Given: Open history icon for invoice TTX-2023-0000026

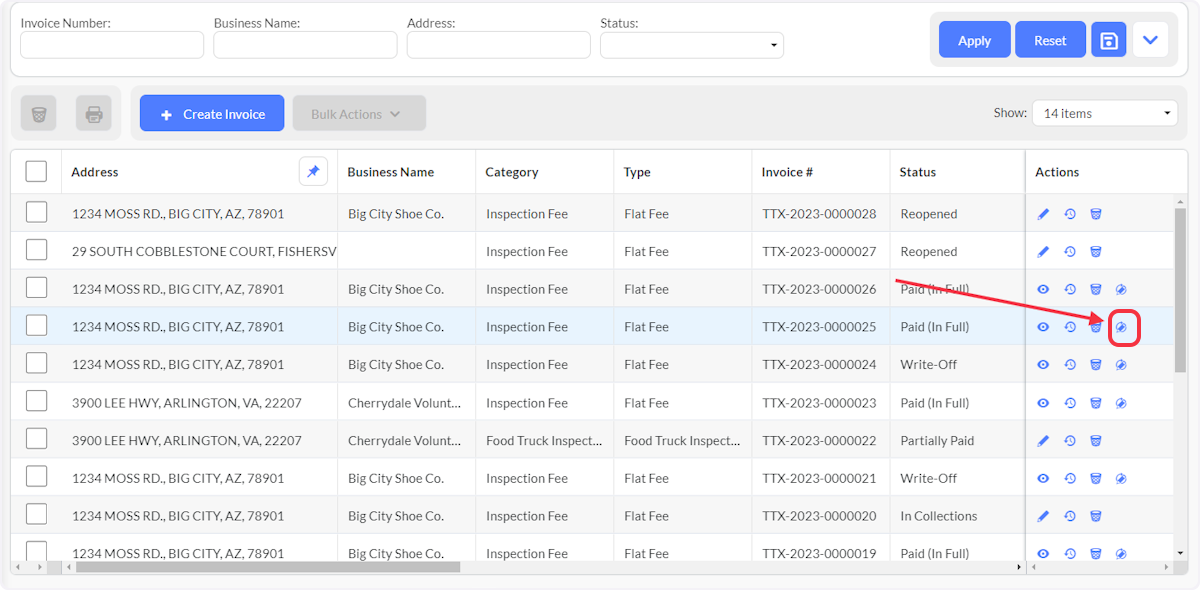Looking at the screenshot, I should tap(1069, 289).
